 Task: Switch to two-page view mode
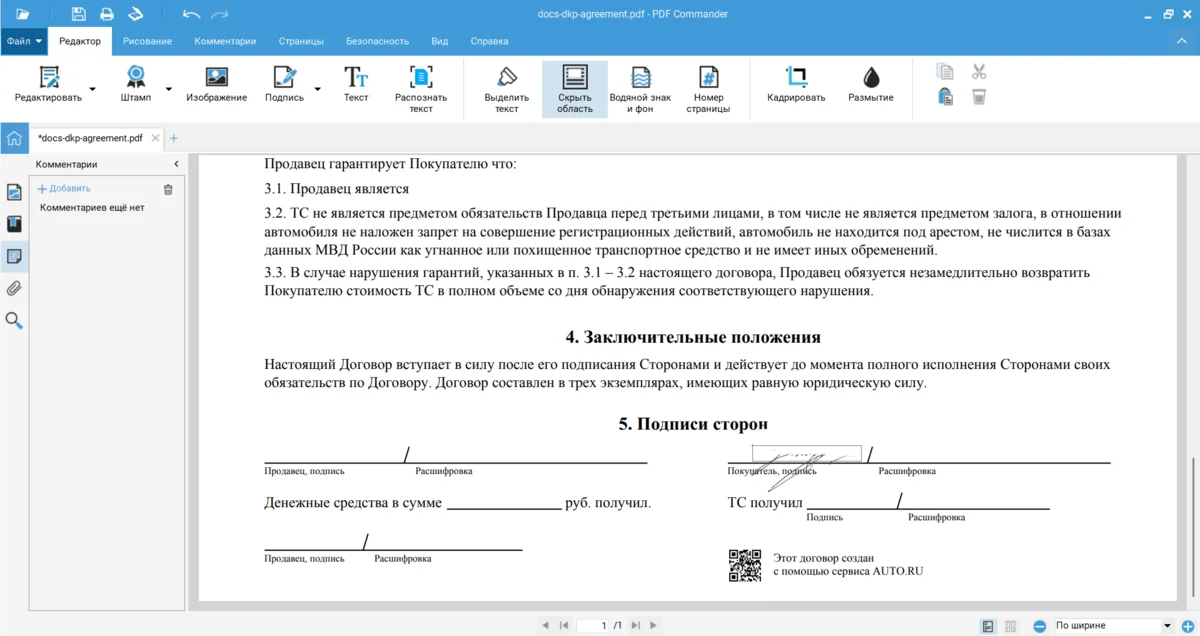click(x=1010, y=626)
